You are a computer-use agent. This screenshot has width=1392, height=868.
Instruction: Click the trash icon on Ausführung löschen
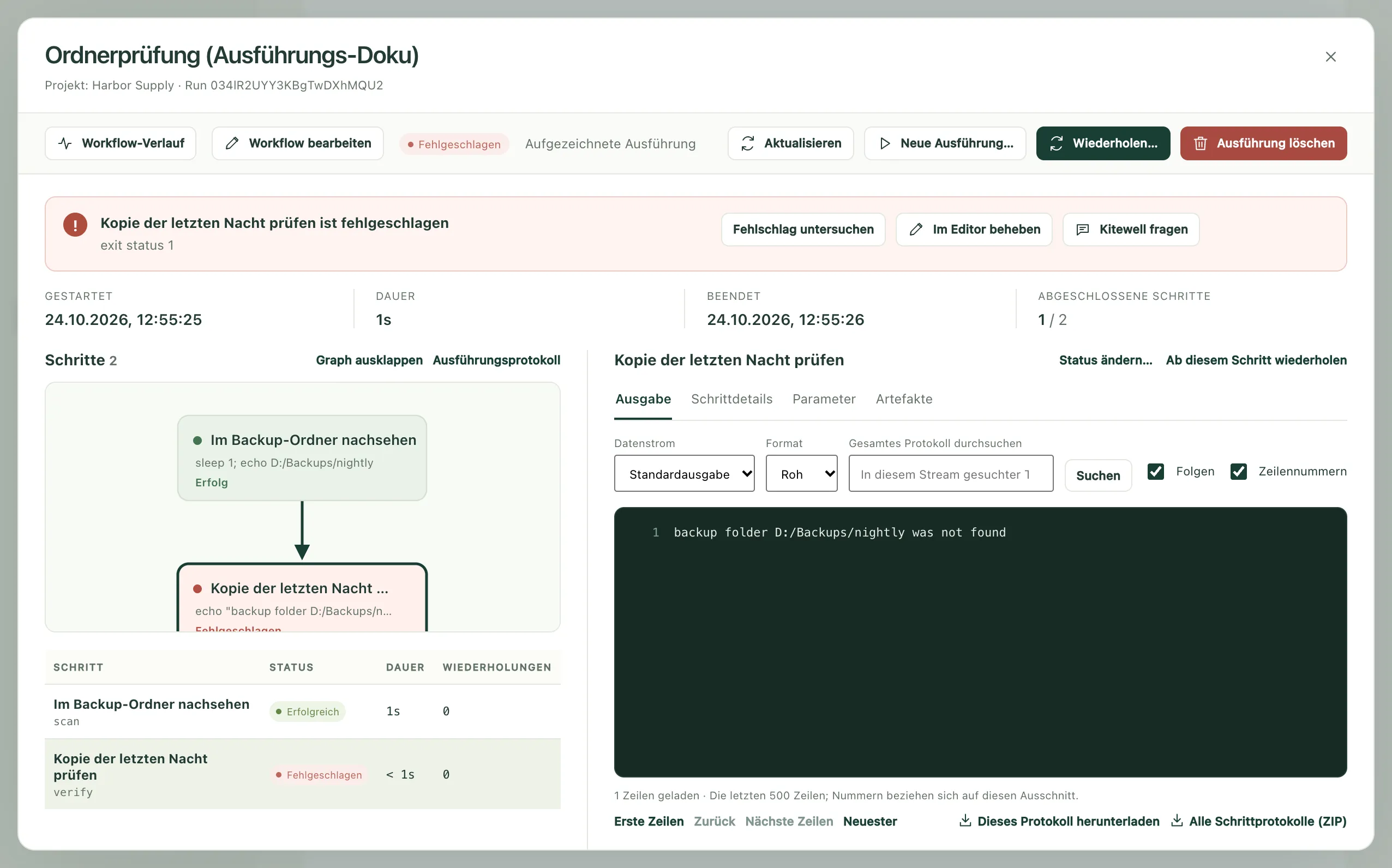[x=1200, y=143]
